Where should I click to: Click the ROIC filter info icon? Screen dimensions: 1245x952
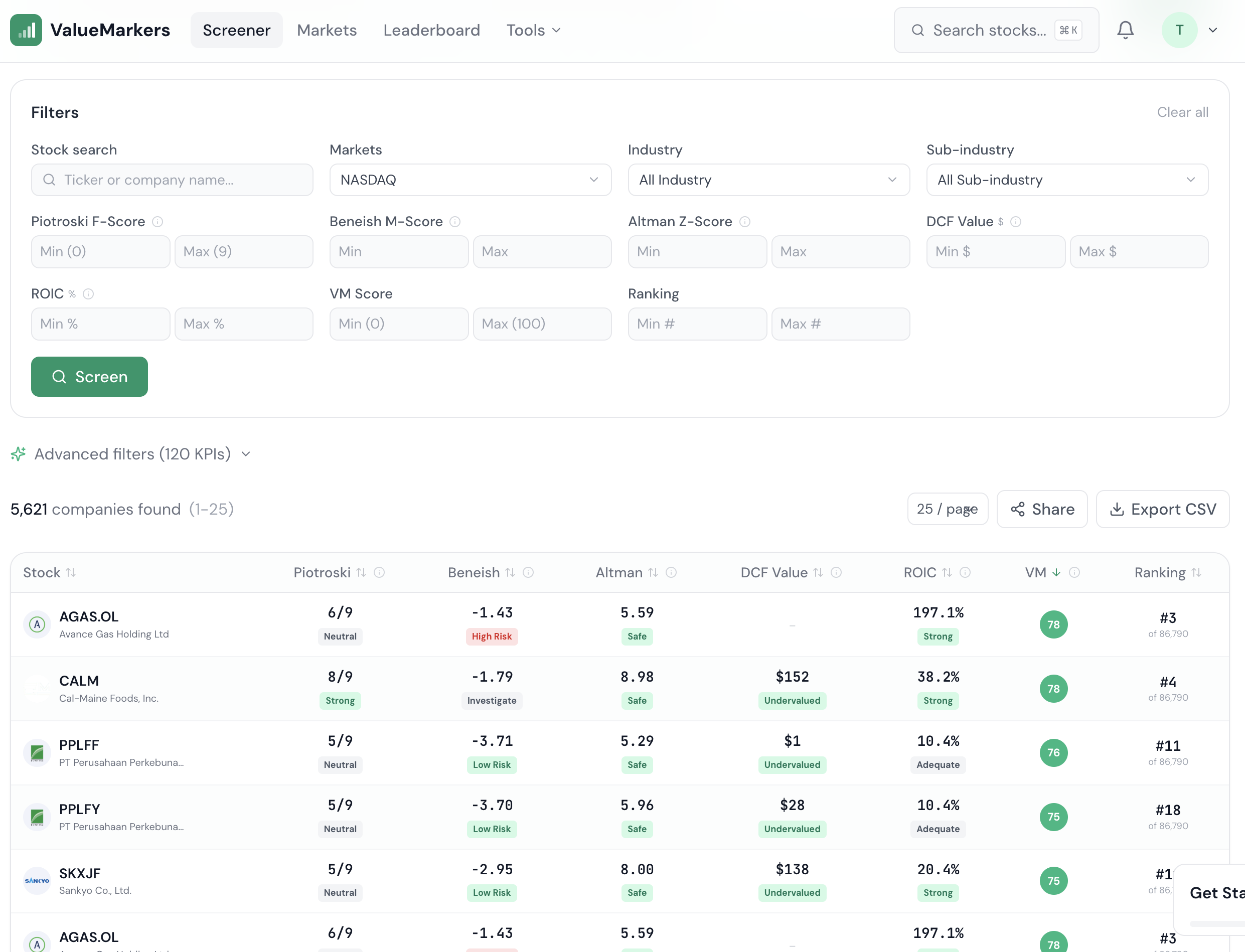pyautogui.click(x=88, y=293)
